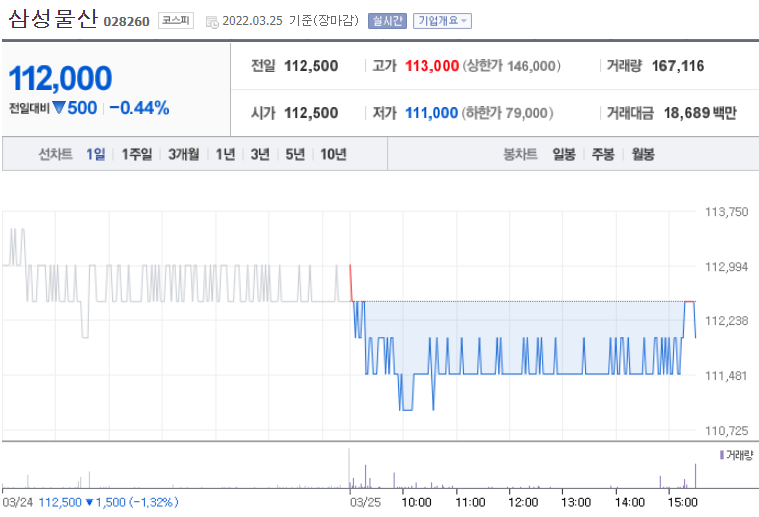Click the 112,994 y-axis label
Viewport: 759px width, 517px height.
727,267
